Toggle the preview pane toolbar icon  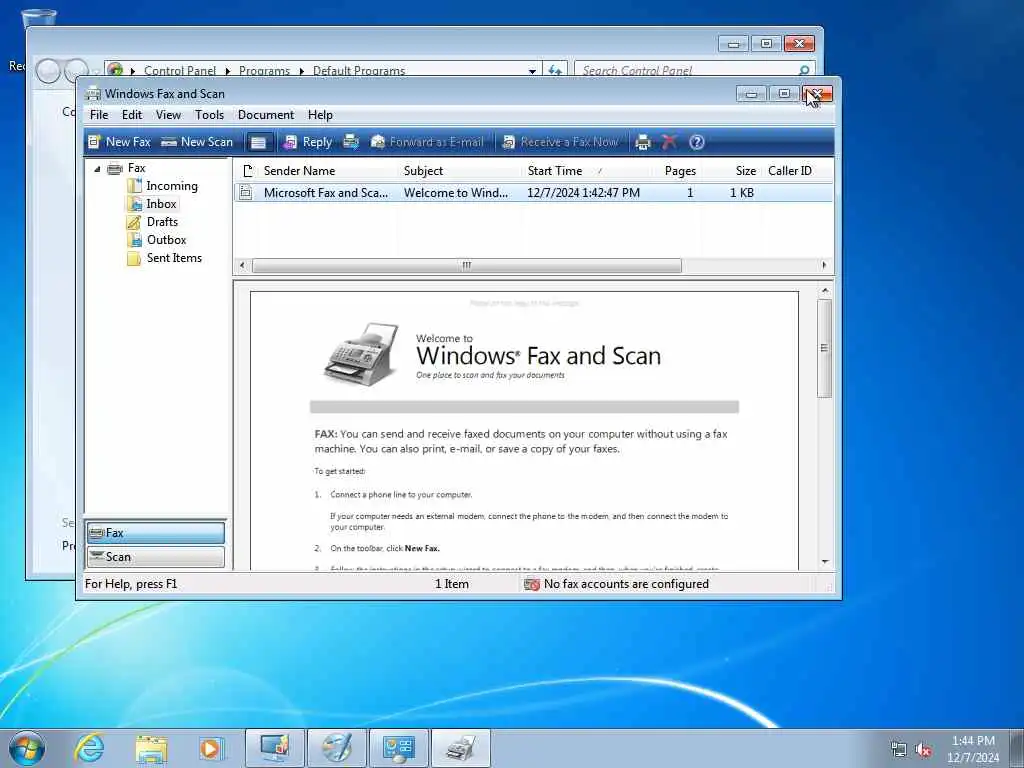click(259, 142)
